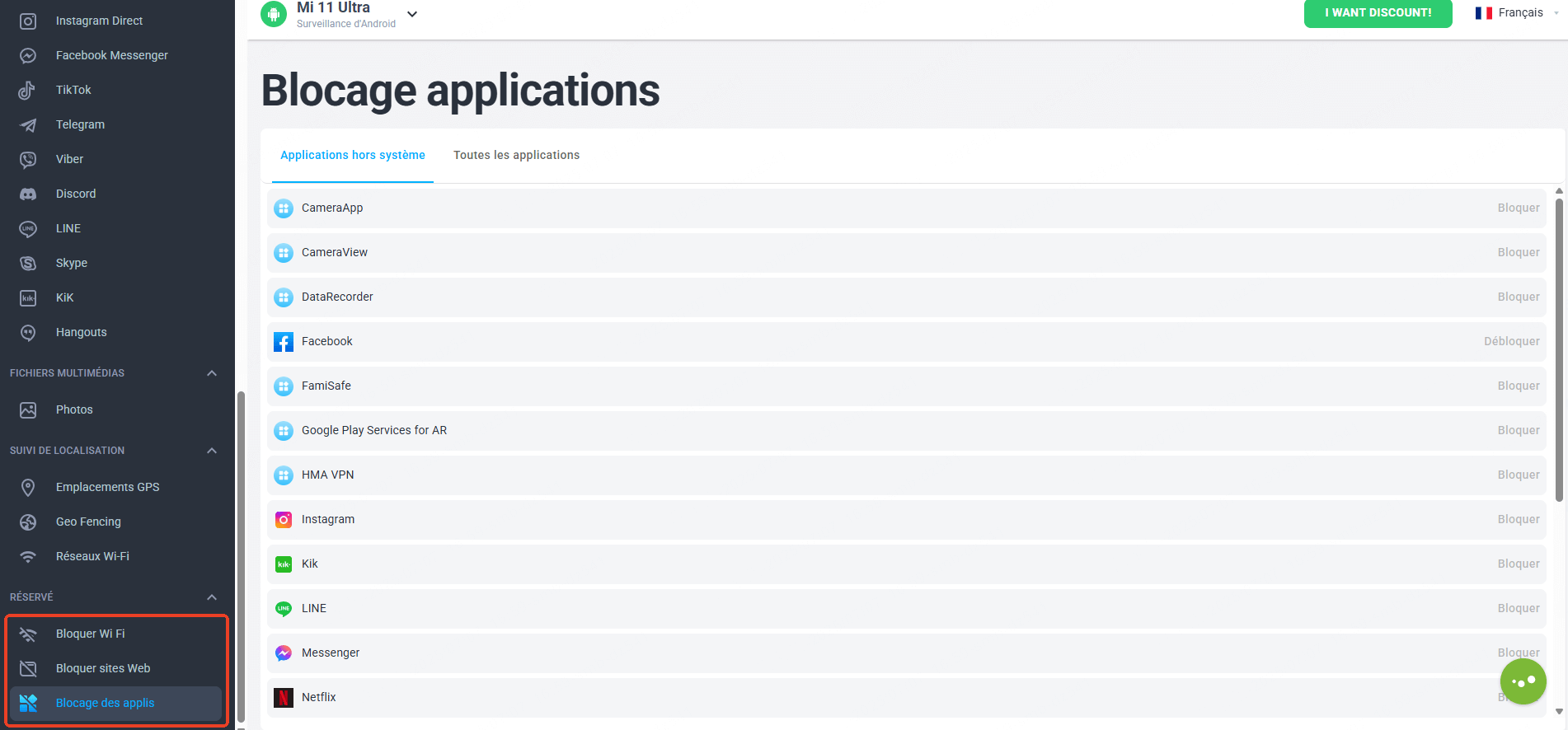Click the CameraApp generic app icon
This screenshot has height=730, width=1568.
[284, 208]
